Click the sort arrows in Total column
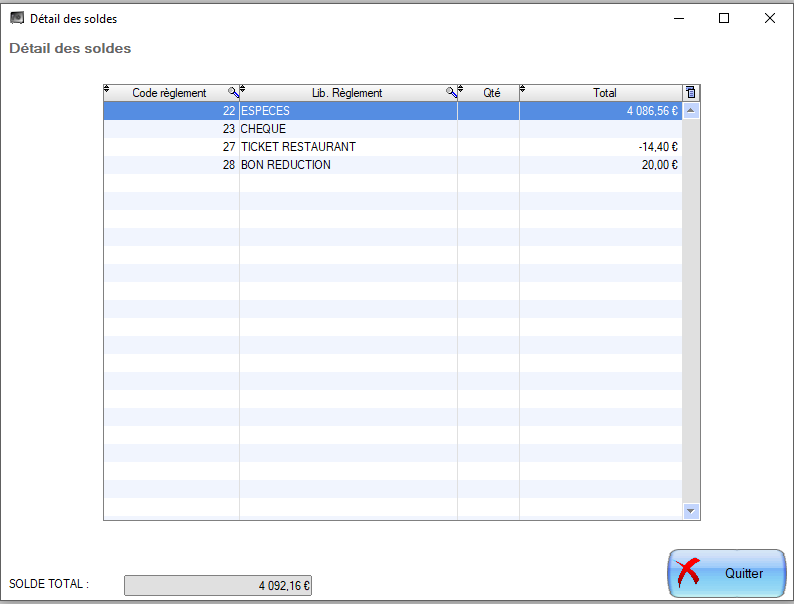Viewport: 794px width, 604px height. click(x=523, y=89)
